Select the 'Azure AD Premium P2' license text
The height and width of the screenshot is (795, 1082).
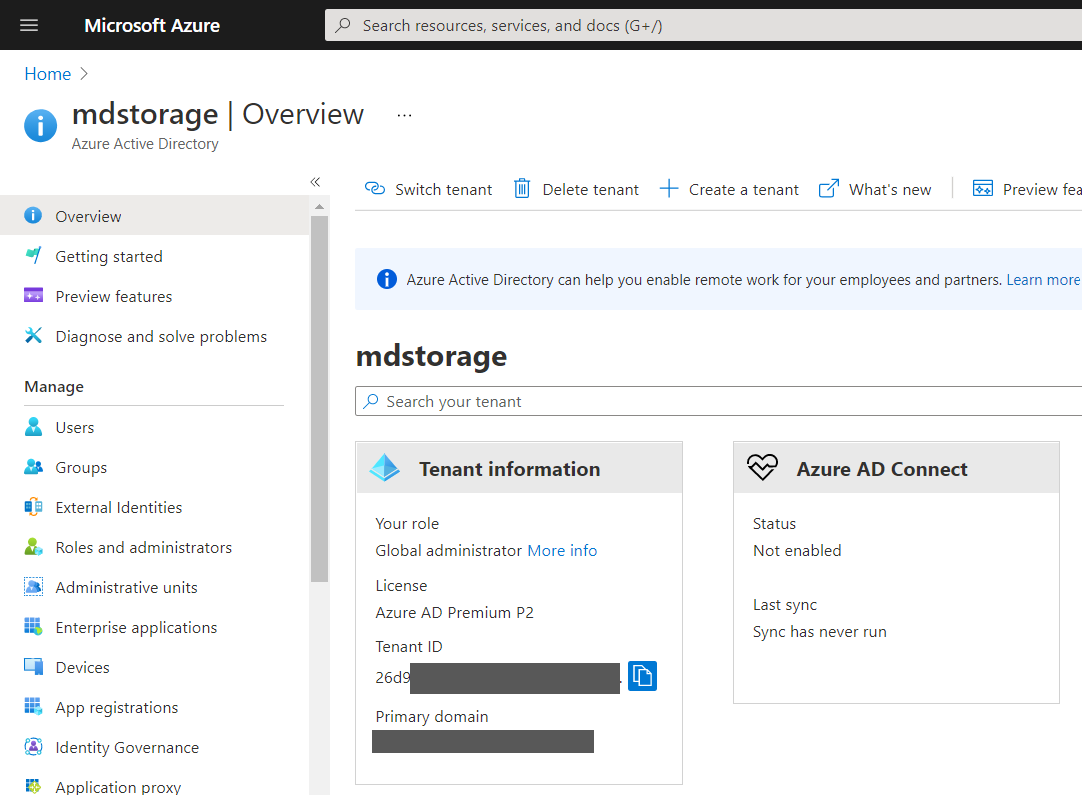454,613
